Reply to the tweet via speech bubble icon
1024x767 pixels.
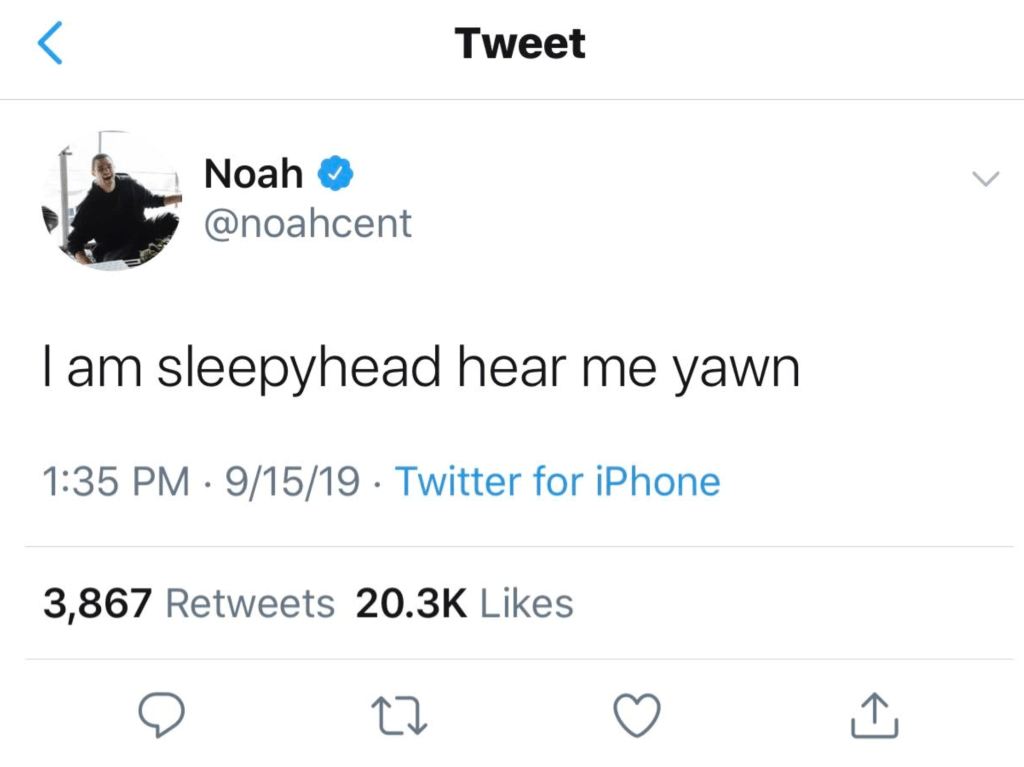click(x=160, y=714)
